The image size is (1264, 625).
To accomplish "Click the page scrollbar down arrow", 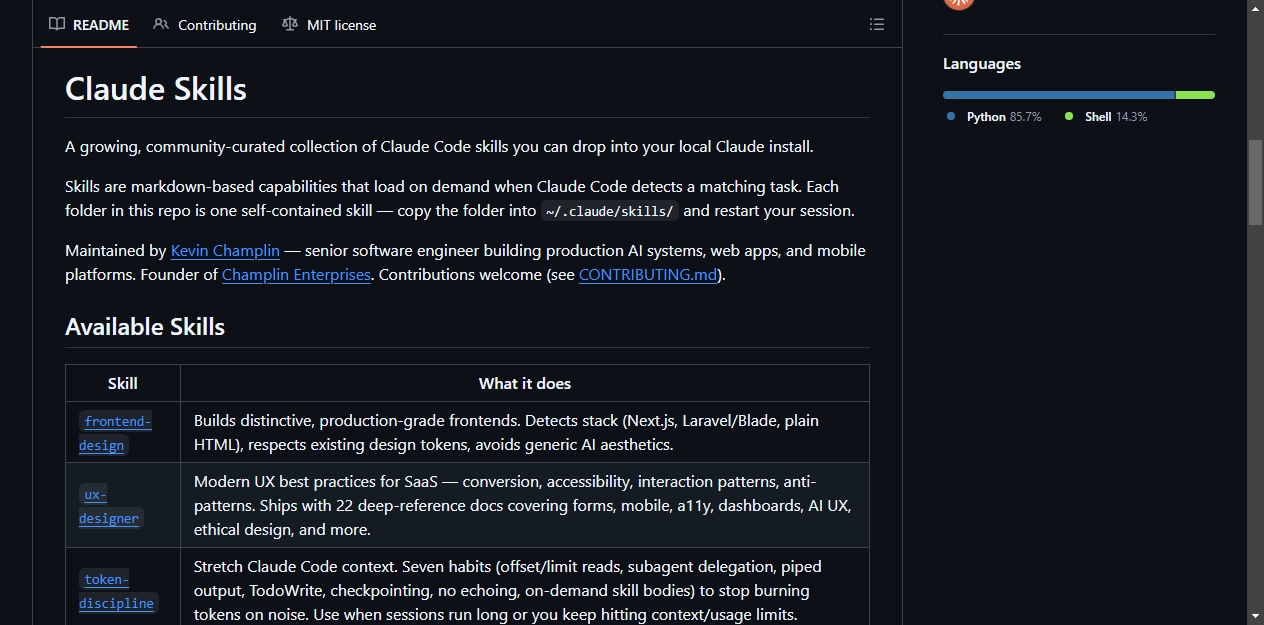I will [x=1255, y=616].
